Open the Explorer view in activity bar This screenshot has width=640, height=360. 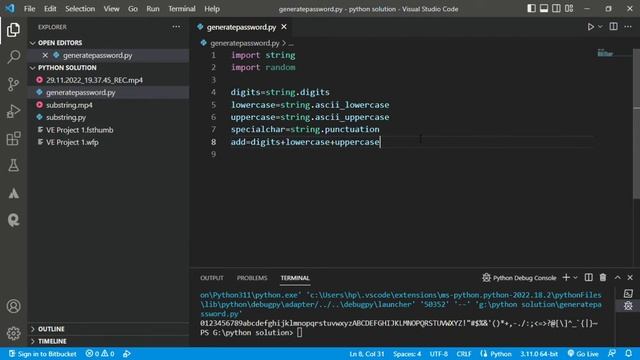[13, 30]
